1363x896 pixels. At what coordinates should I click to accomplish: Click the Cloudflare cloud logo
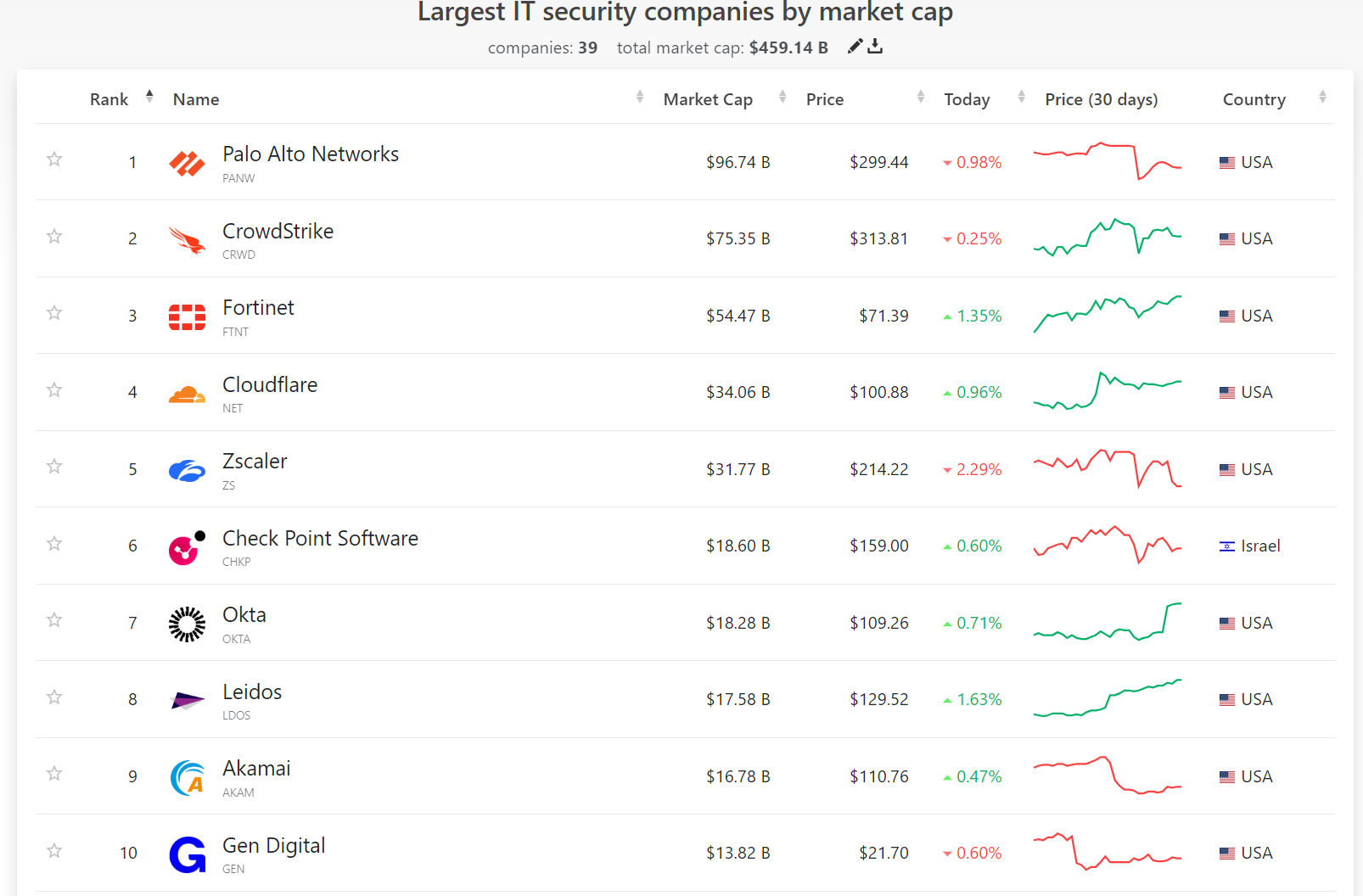[187, 395]
